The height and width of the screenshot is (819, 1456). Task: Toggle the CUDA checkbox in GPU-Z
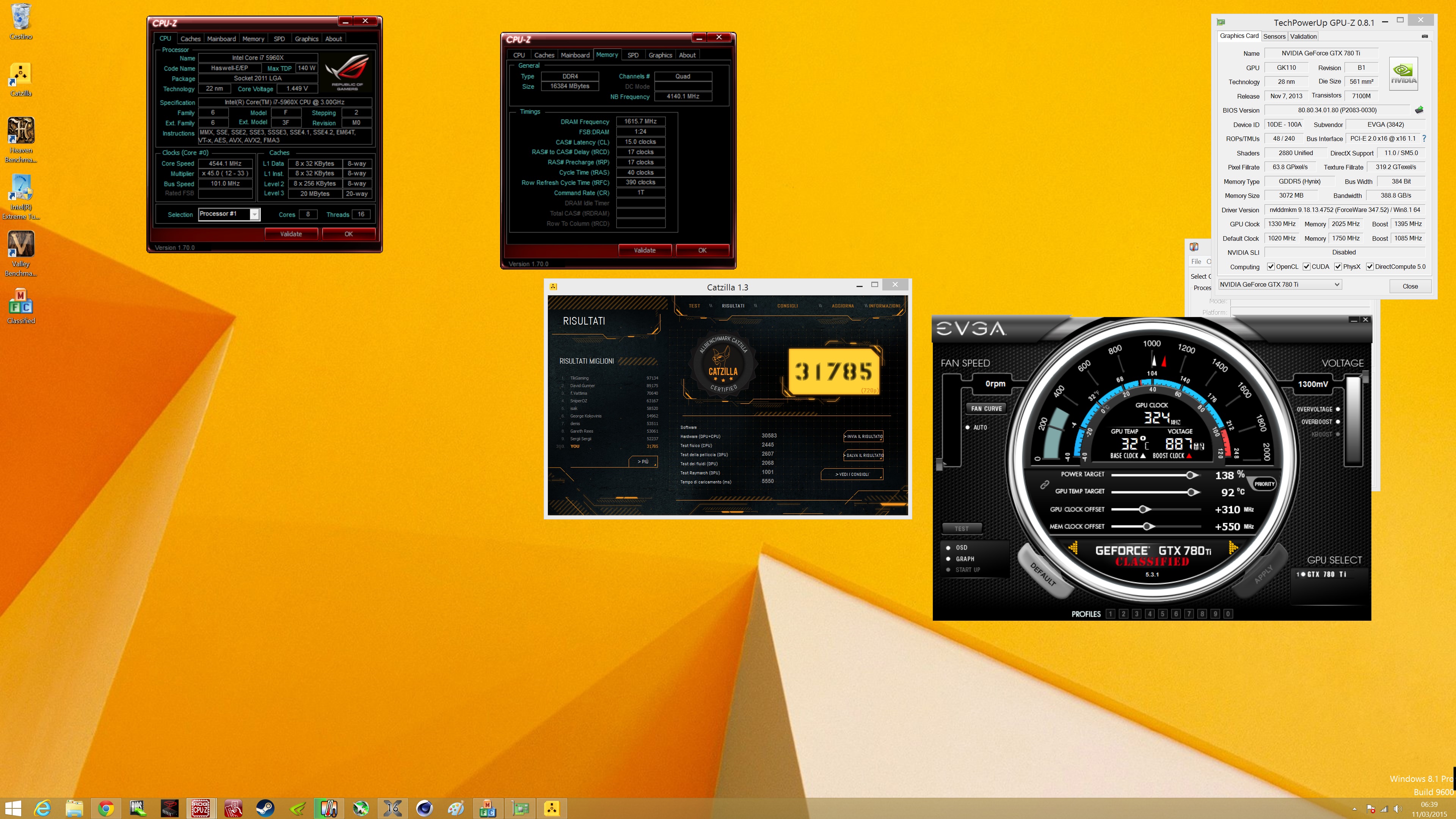click(1306, 267)
